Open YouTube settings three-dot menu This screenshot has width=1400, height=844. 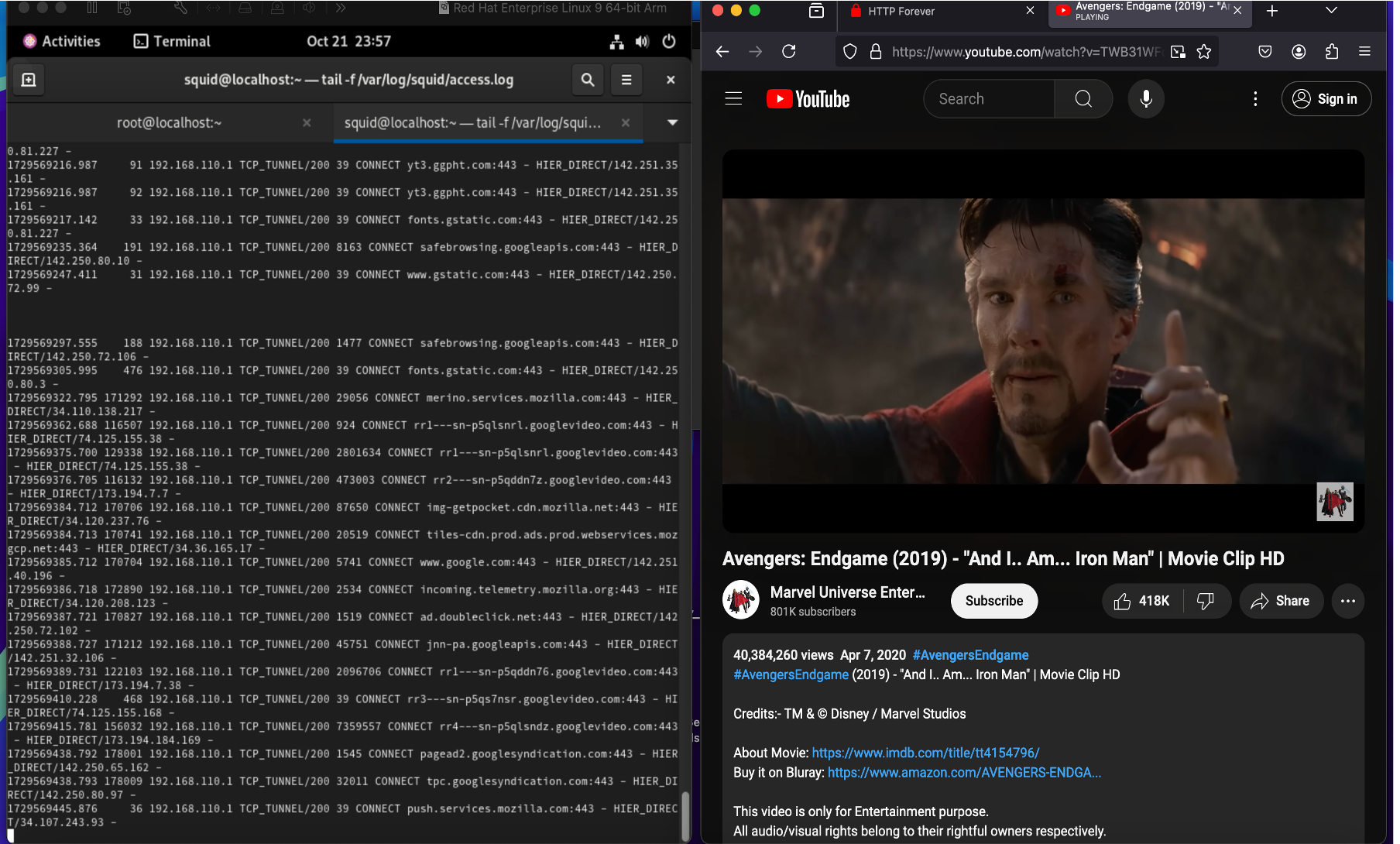pos(1255,99)
